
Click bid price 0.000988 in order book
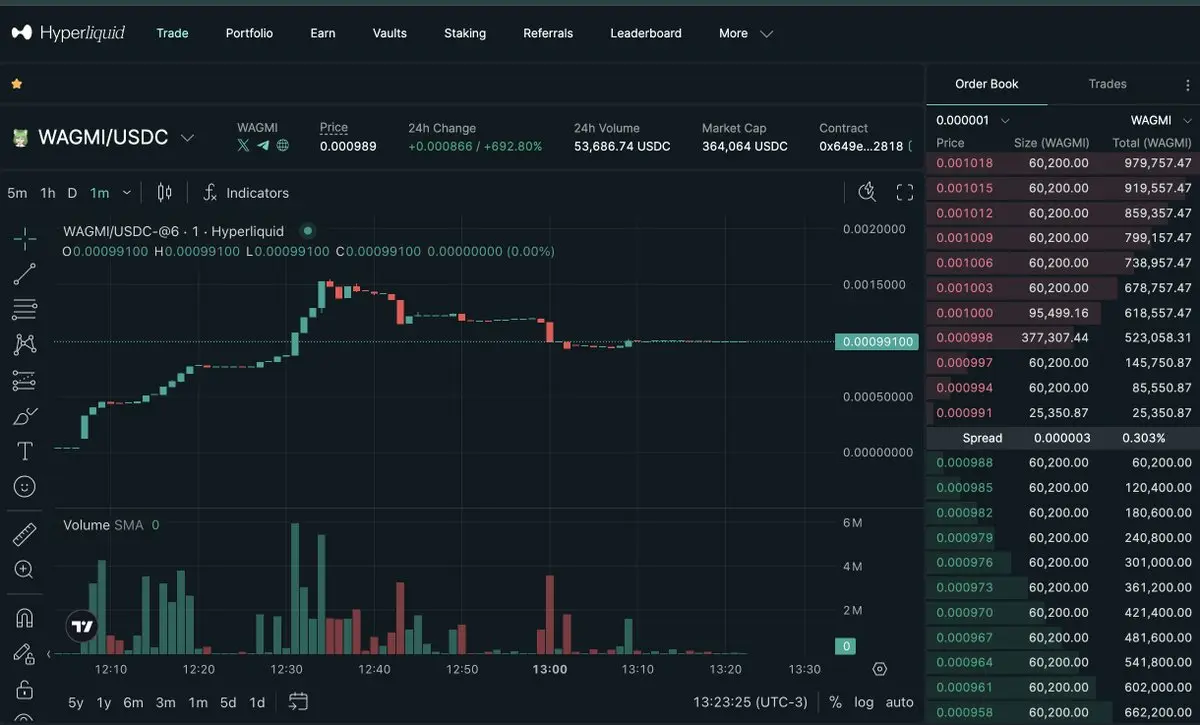(964, 463)
